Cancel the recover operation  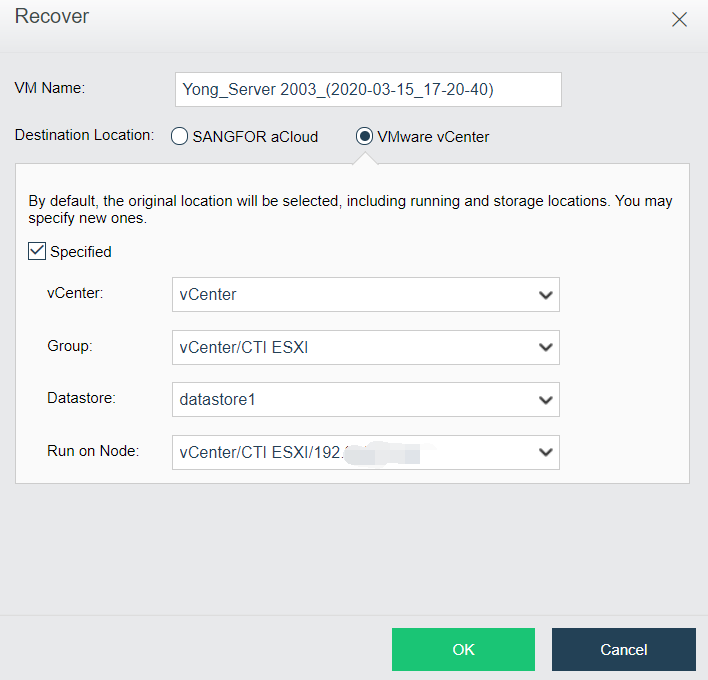coord(624,649)
